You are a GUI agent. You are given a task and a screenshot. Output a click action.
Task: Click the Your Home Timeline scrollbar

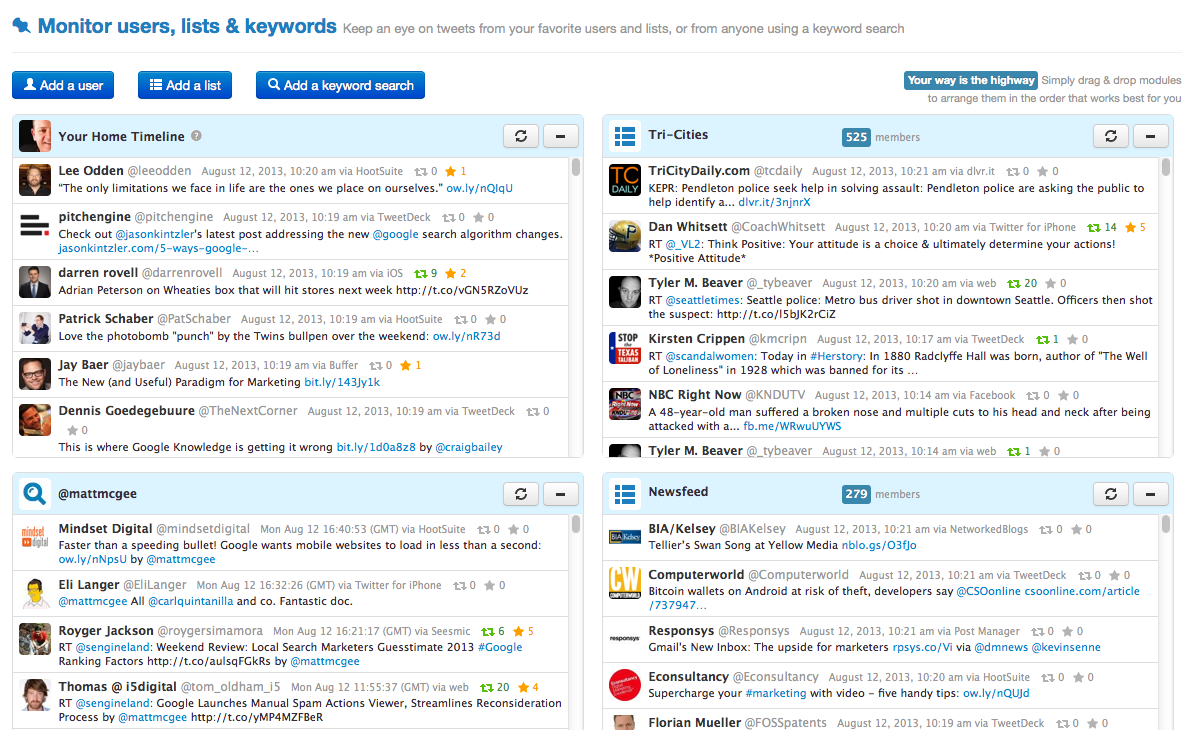coord(576,167)
